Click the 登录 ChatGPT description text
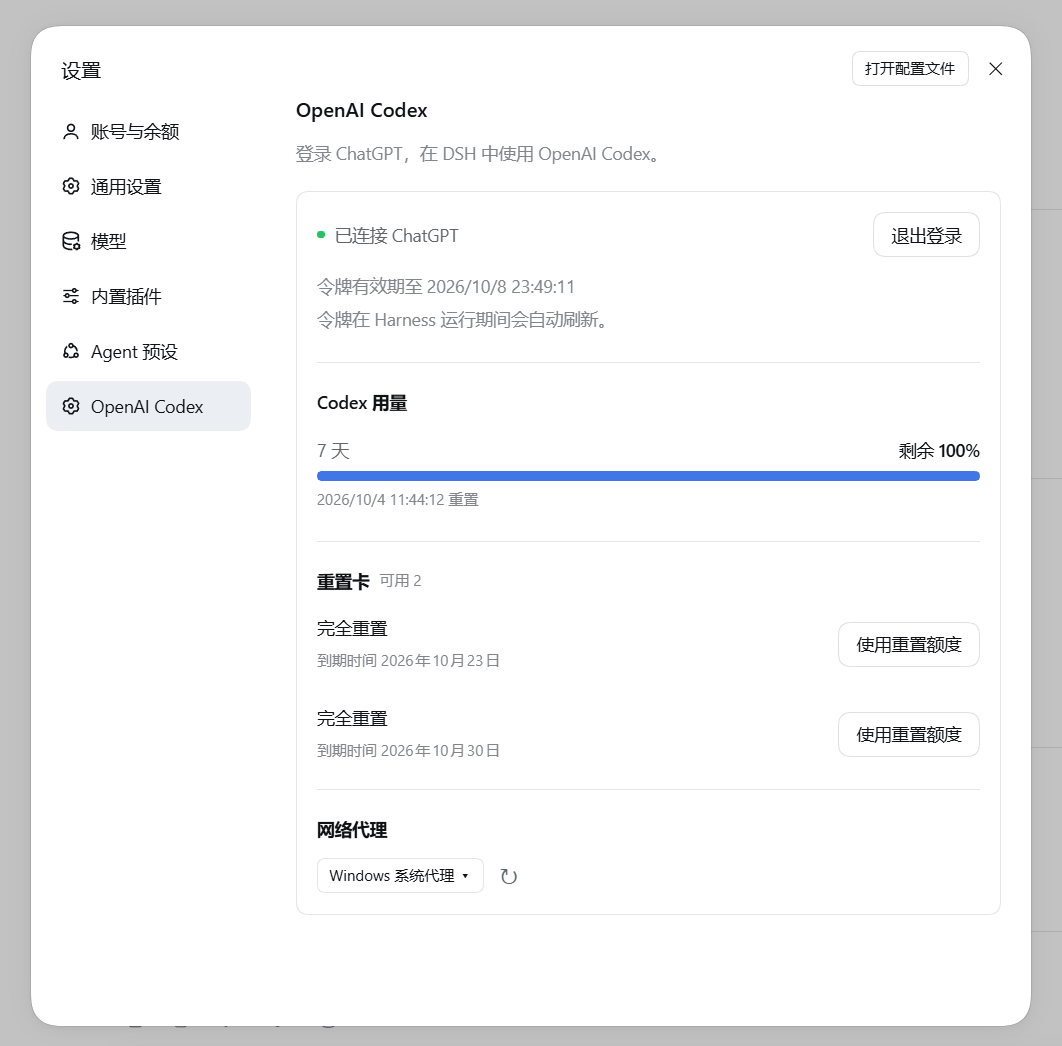Image resolution: width=1062 pixels, height=1046 pixels. click(x=478, y=154)
